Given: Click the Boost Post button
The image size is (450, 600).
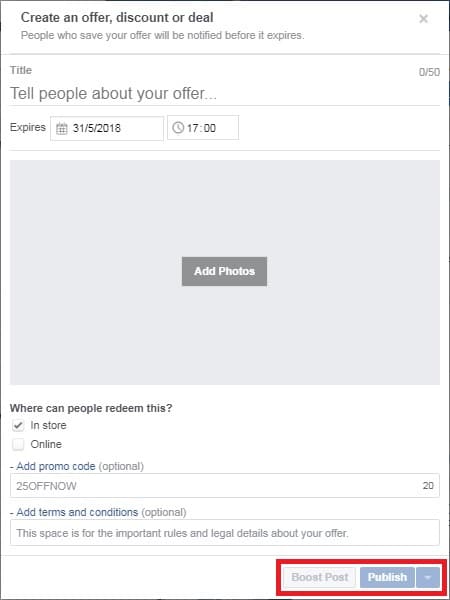Looking at the screenshot, I should [x=320, y=577].
